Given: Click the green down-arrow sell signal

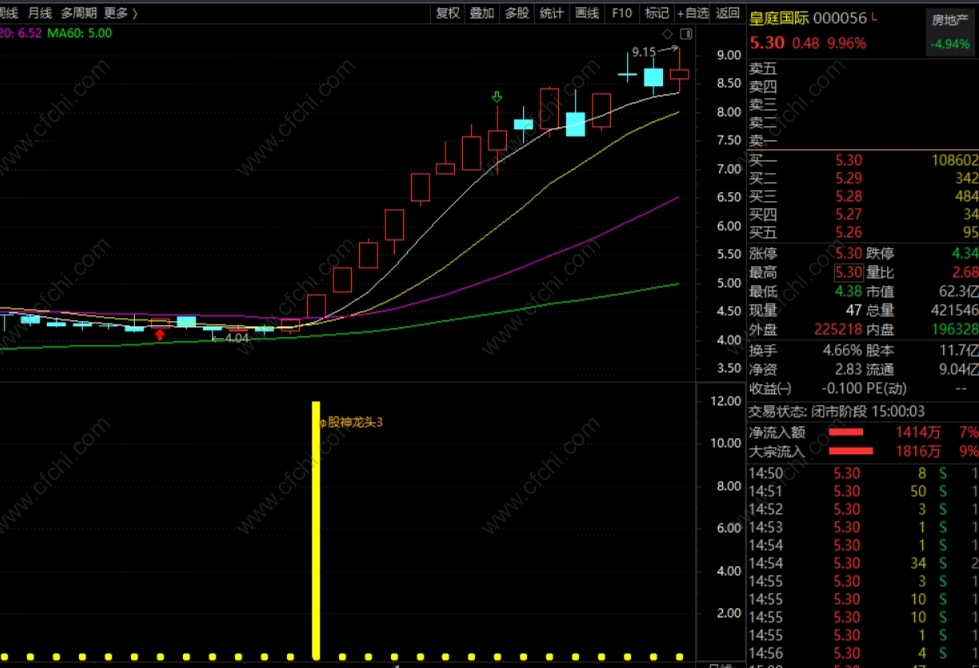Looking at the screenshot, I should click(497, 97).
